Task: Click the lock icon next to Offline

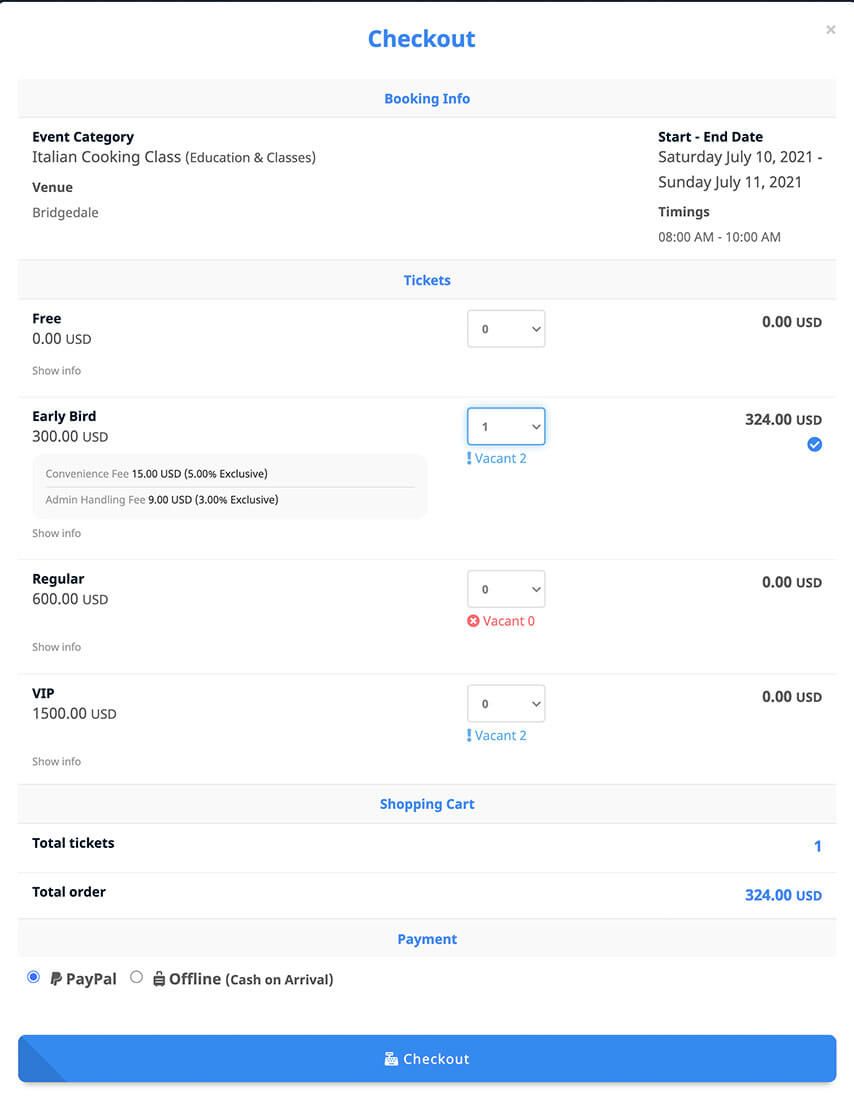Action: (160, 978)
